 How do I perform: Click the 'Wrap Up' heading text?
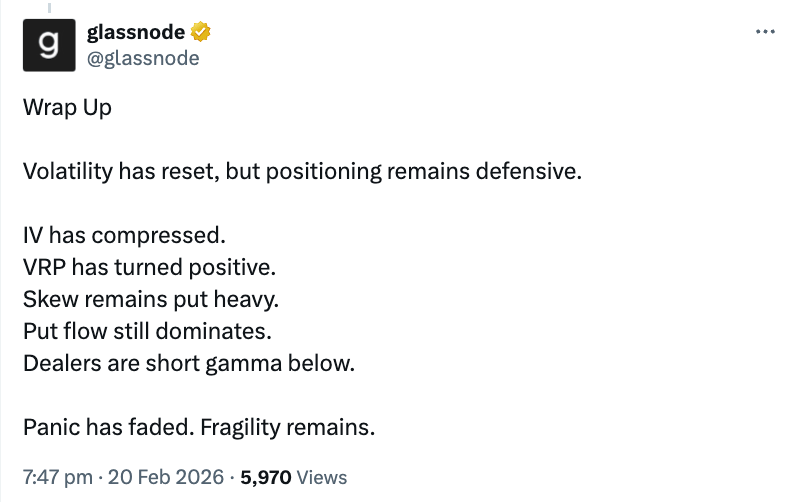click(x=67, y=107)
